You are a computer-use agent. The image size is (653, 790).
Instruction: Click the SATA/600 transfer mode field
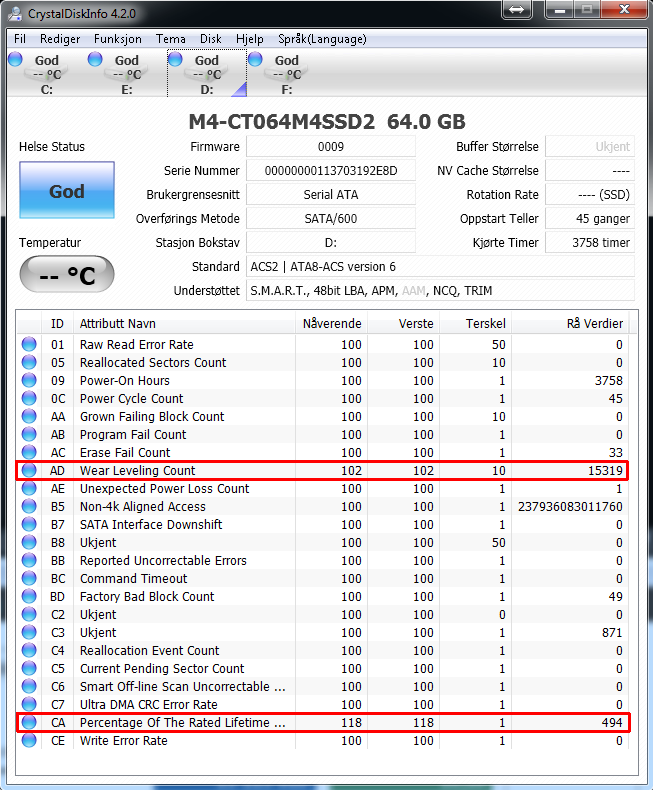coord(331,219)
